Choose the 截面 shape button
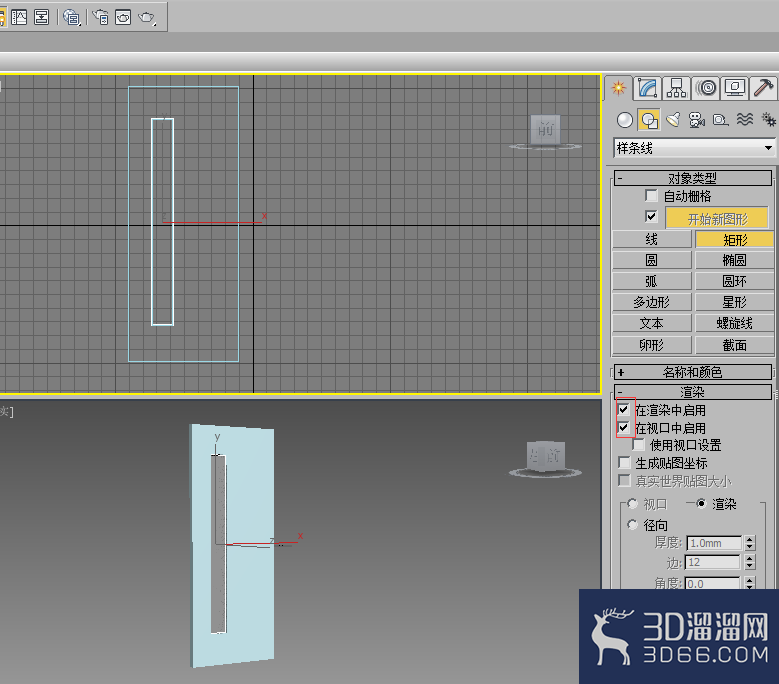The height and width of the screenshot is (684, 779). tap(735, 345)
